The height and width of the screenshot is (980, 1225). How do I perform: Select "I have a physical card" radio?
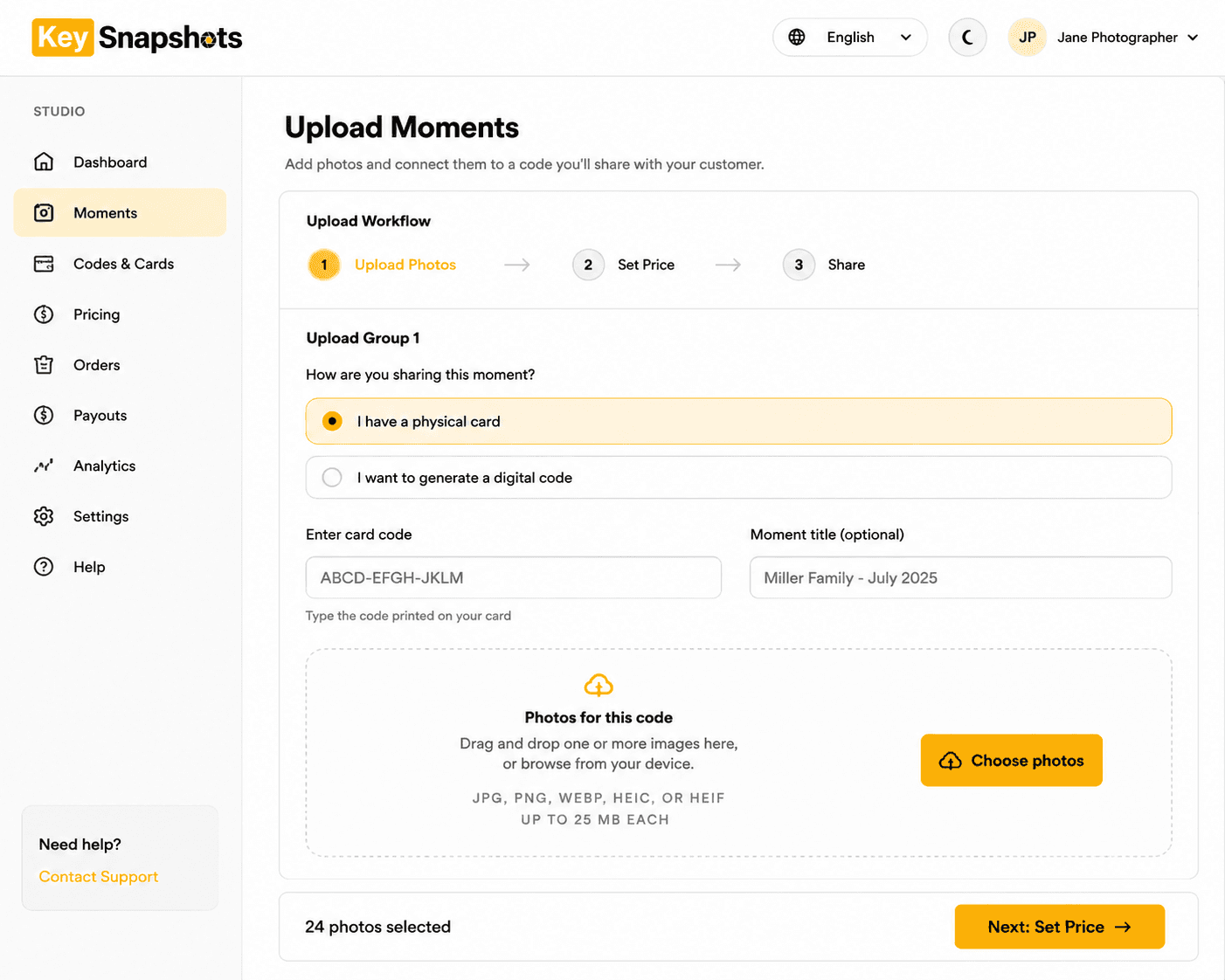coord(332,421)
